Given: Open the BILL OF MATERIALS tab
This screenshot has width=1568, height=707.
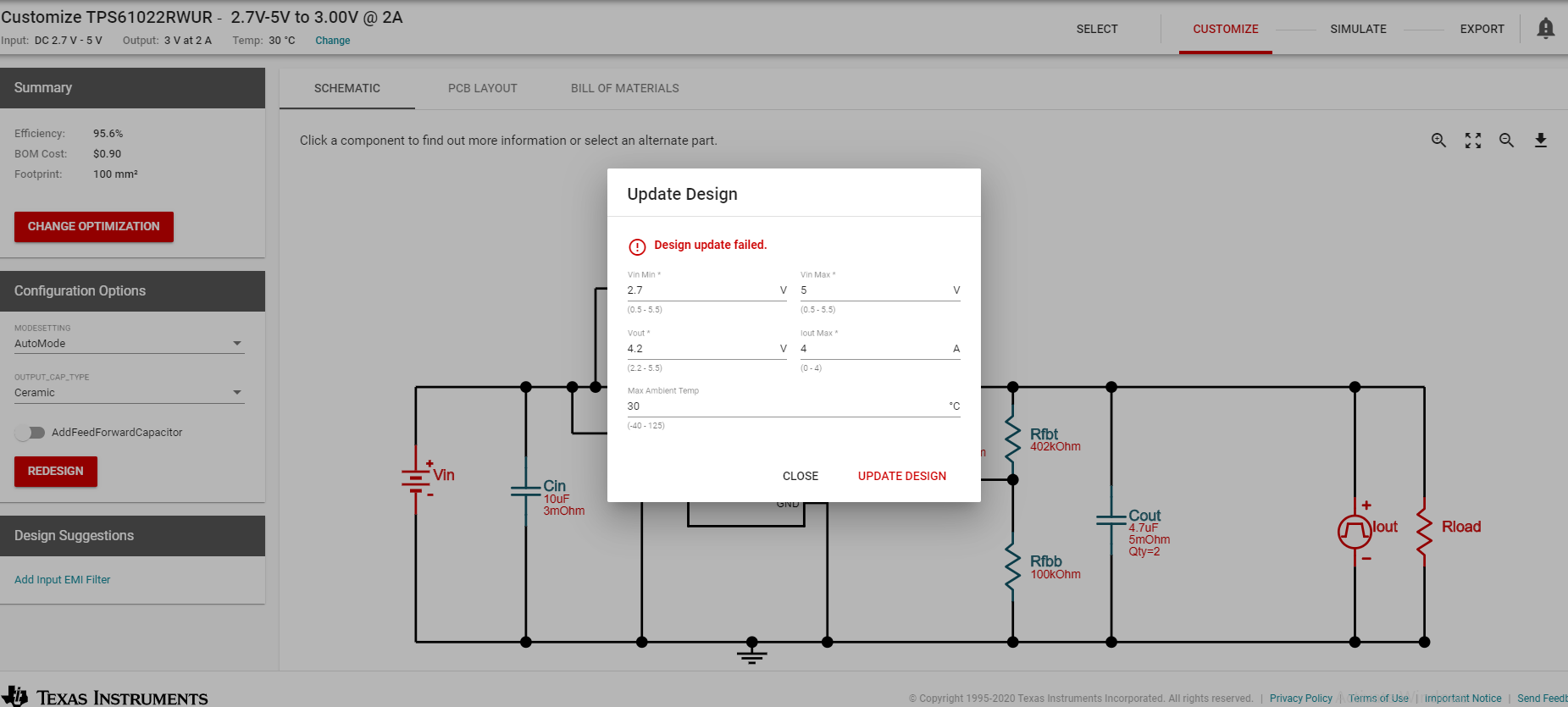Looking at the screenshot, I should click(x=625, y=88).
